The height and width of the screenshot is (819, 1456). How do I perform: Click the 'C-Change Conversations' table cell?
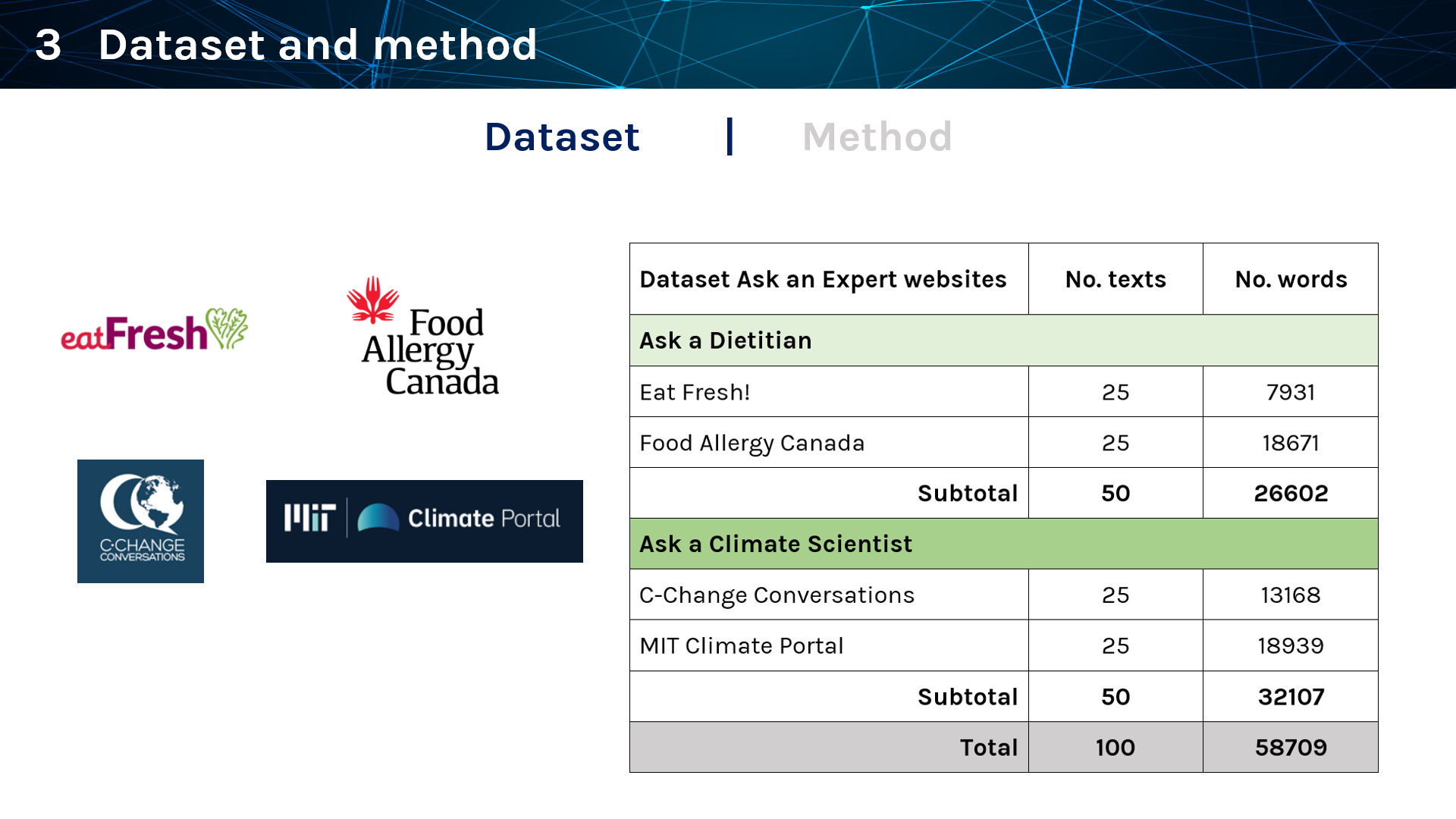777,595
